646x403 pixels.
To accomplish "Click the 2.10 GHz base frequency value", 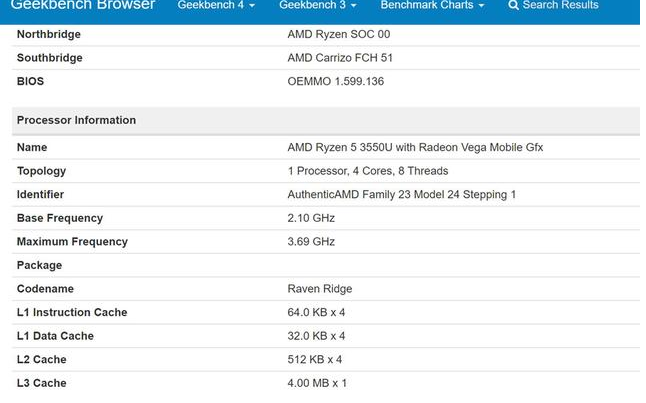I will coord(311,218).
